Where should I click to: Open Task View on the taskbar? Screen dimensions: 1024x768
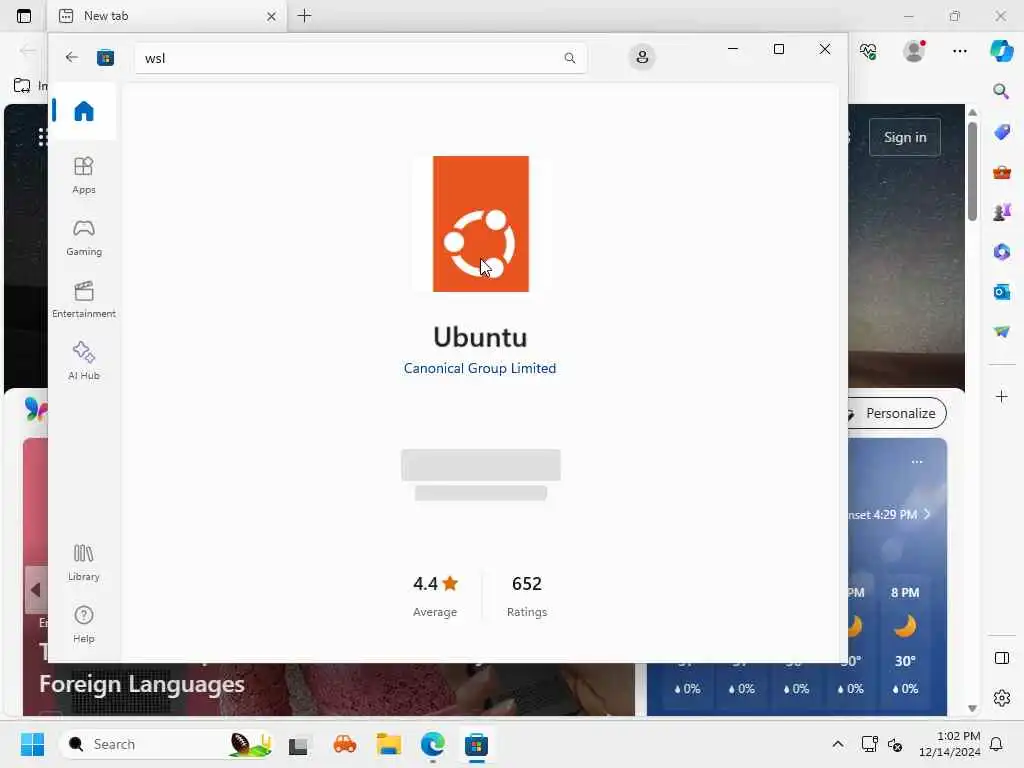[x=298, y=744]
